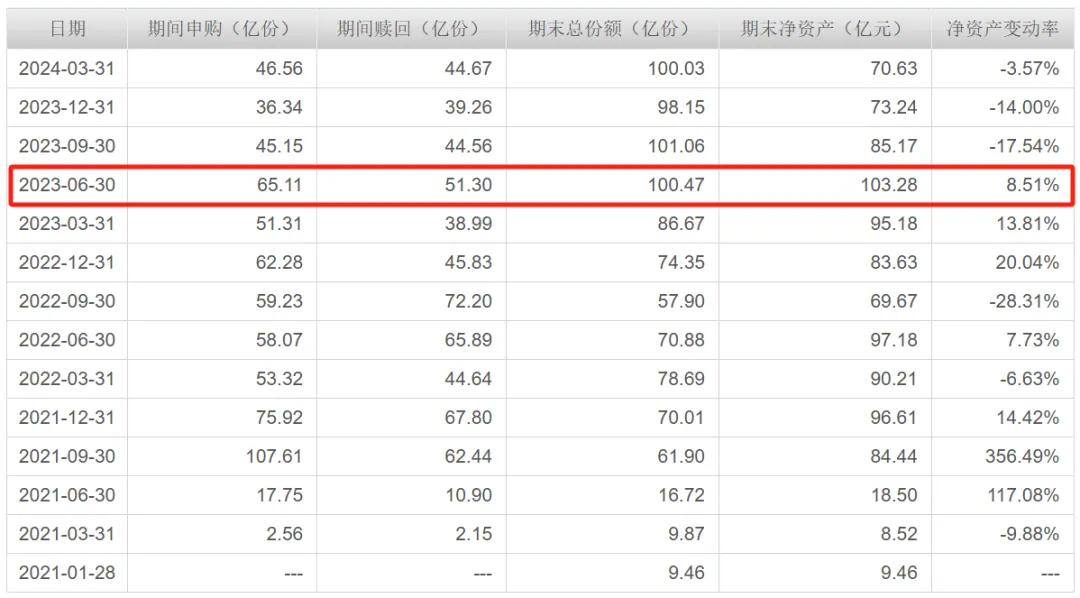1080x598 pixels.
Task: Click total shares value 101.06
Action: [677, 146]
